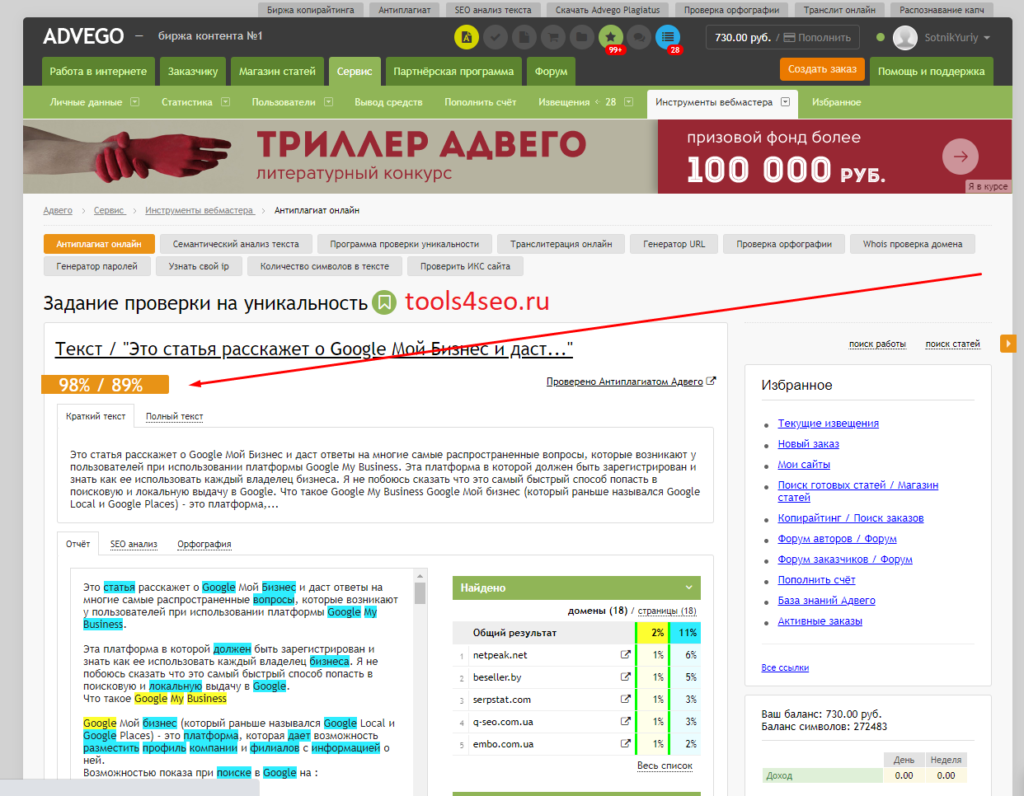Open База знаний Адвего link
1024x796 pixels.
[x=826, y=601]
